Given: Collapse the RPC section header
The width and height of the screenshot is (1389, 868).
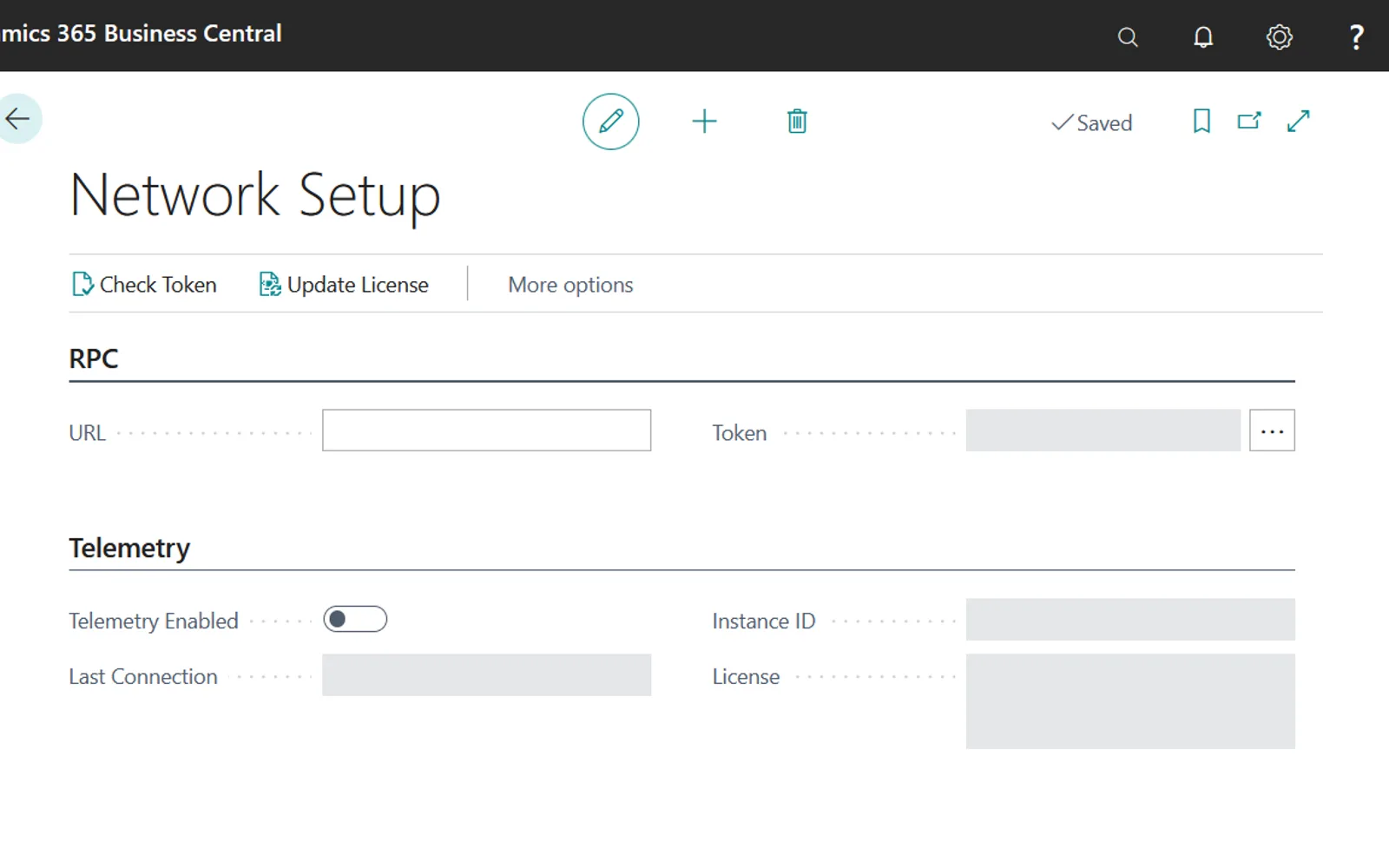Looking at the screenshot, I should (94, 358).
